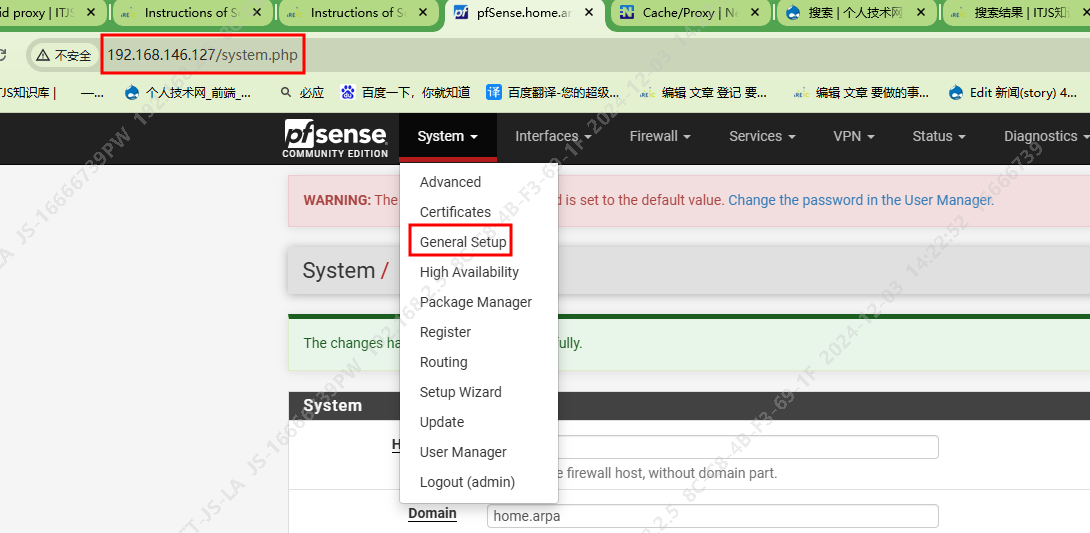Click the Cache/Proxy tab favicon

pyautogui.click(x=626, y=13)
